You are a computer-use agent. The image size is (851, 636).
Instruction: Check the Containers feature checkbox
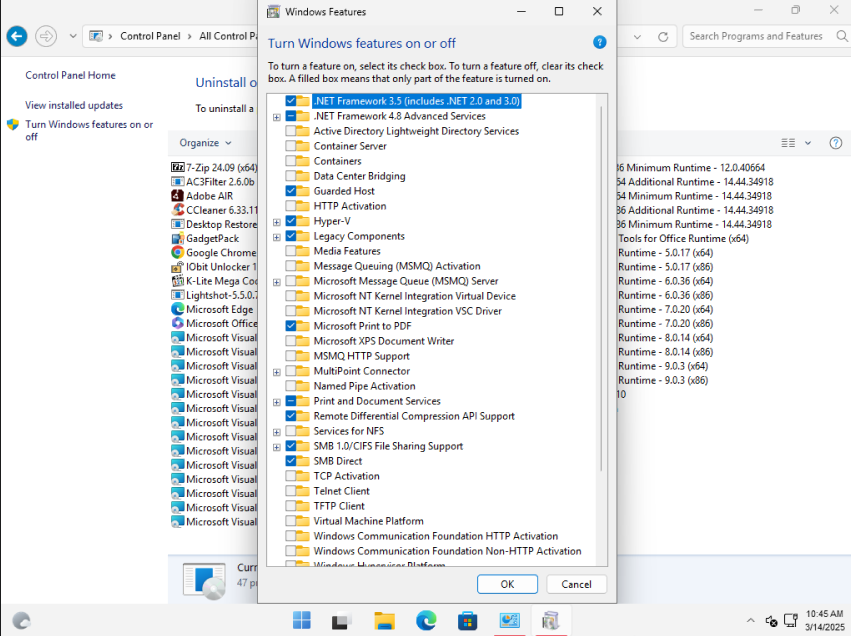click(x=290, y=161)
